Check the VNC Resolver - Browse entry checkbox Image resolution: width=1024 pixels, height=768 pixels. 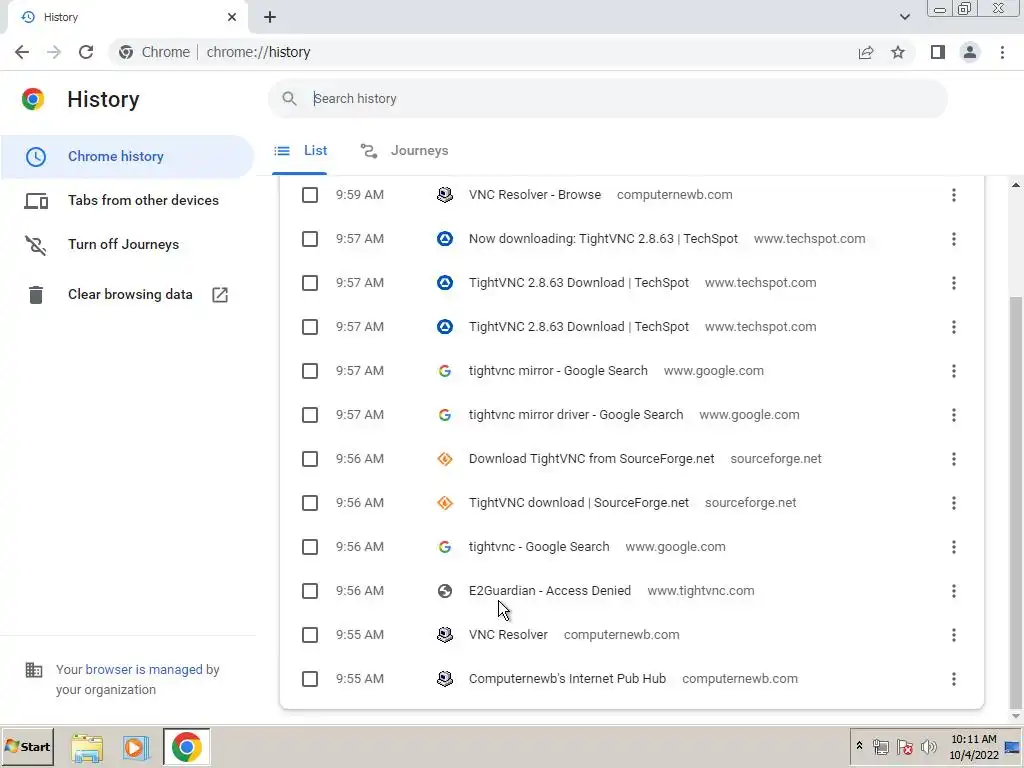(x=310, y=195)
